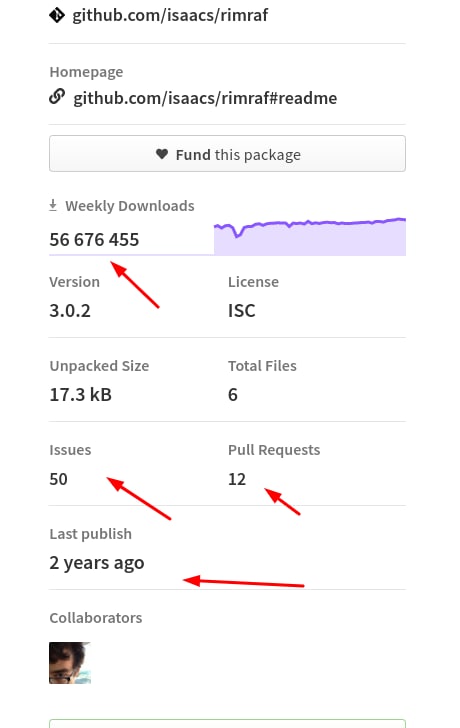Click the 56 676 455 downloads count
Image resolution: width=460 pixels, height=728 pixels.
pyautogui.click(x=94, y=240)
